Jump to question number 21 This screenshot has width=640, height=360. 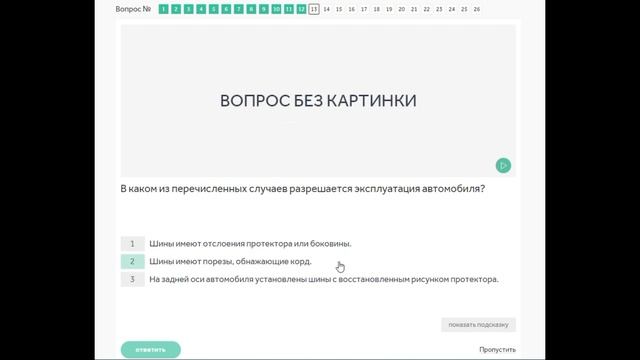(x=414, y=9)
